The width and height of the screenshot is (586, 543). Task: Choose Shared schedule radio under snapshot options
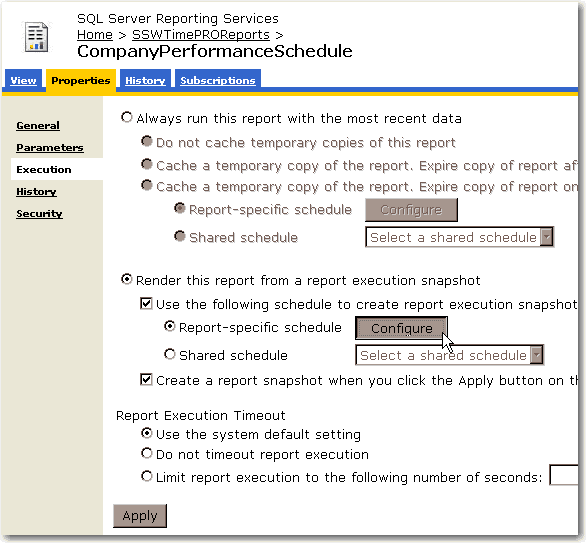point(170,354)
